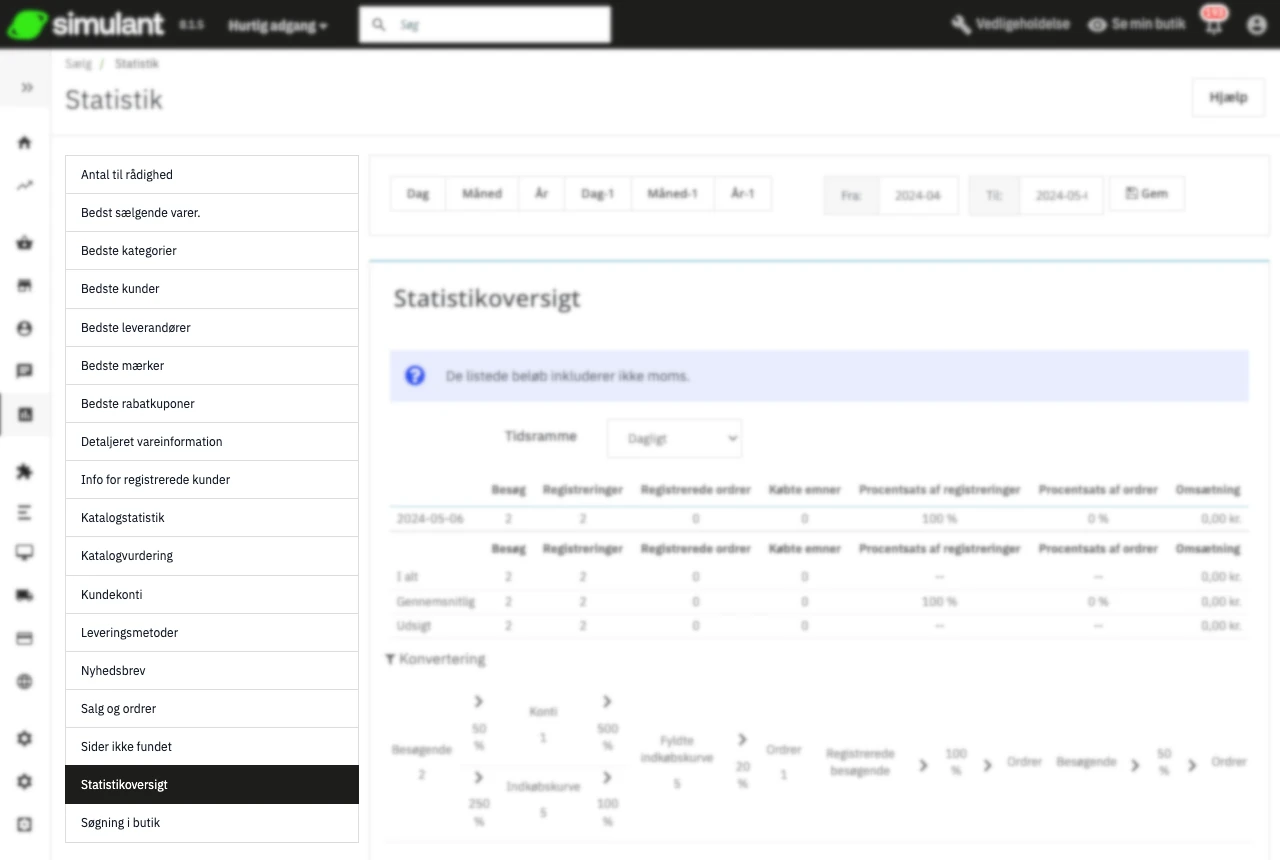Click the Fra start date field
This screenshot has height=860, width=1280.
[x=917, y=196]
